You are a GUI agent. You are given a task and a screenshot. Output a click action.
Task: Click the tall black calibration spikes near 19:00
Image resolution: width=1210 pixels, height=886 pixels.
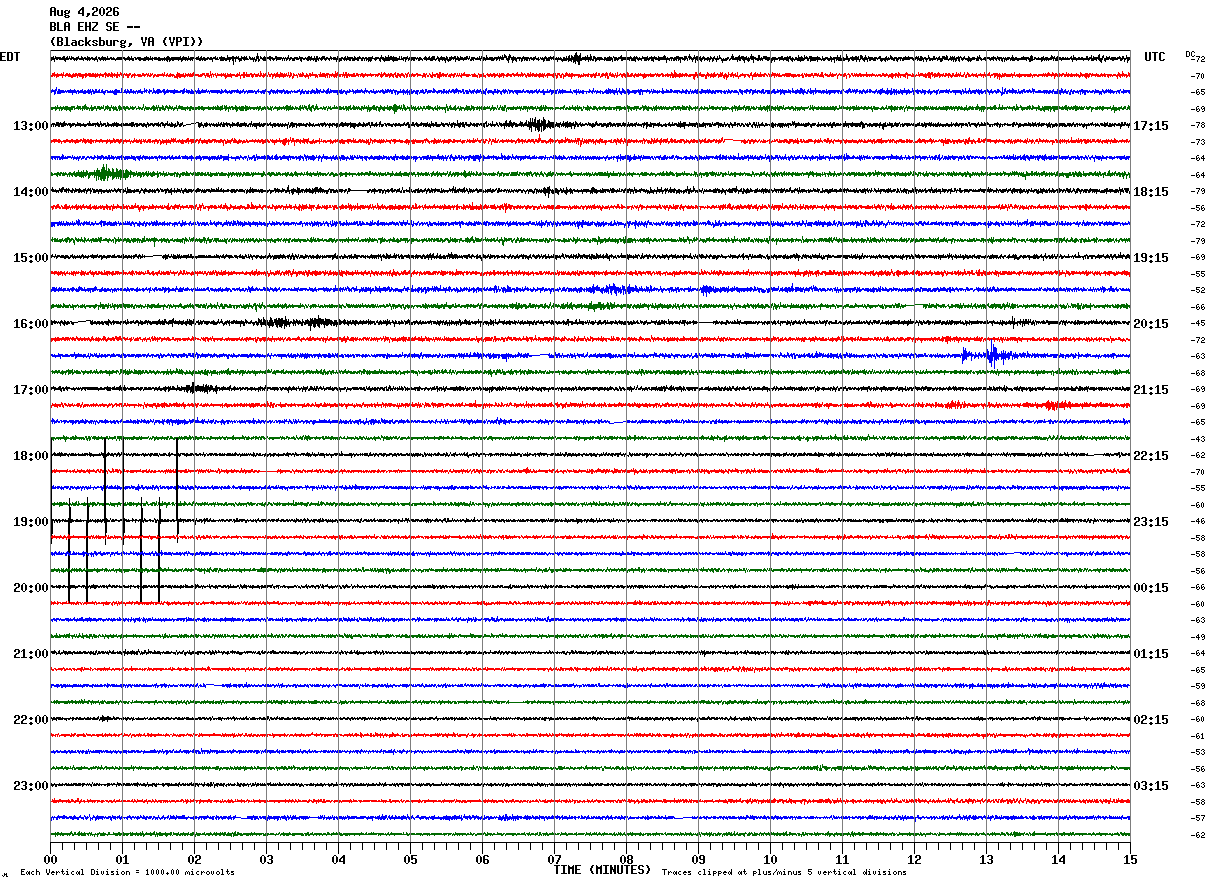(114, 520)
